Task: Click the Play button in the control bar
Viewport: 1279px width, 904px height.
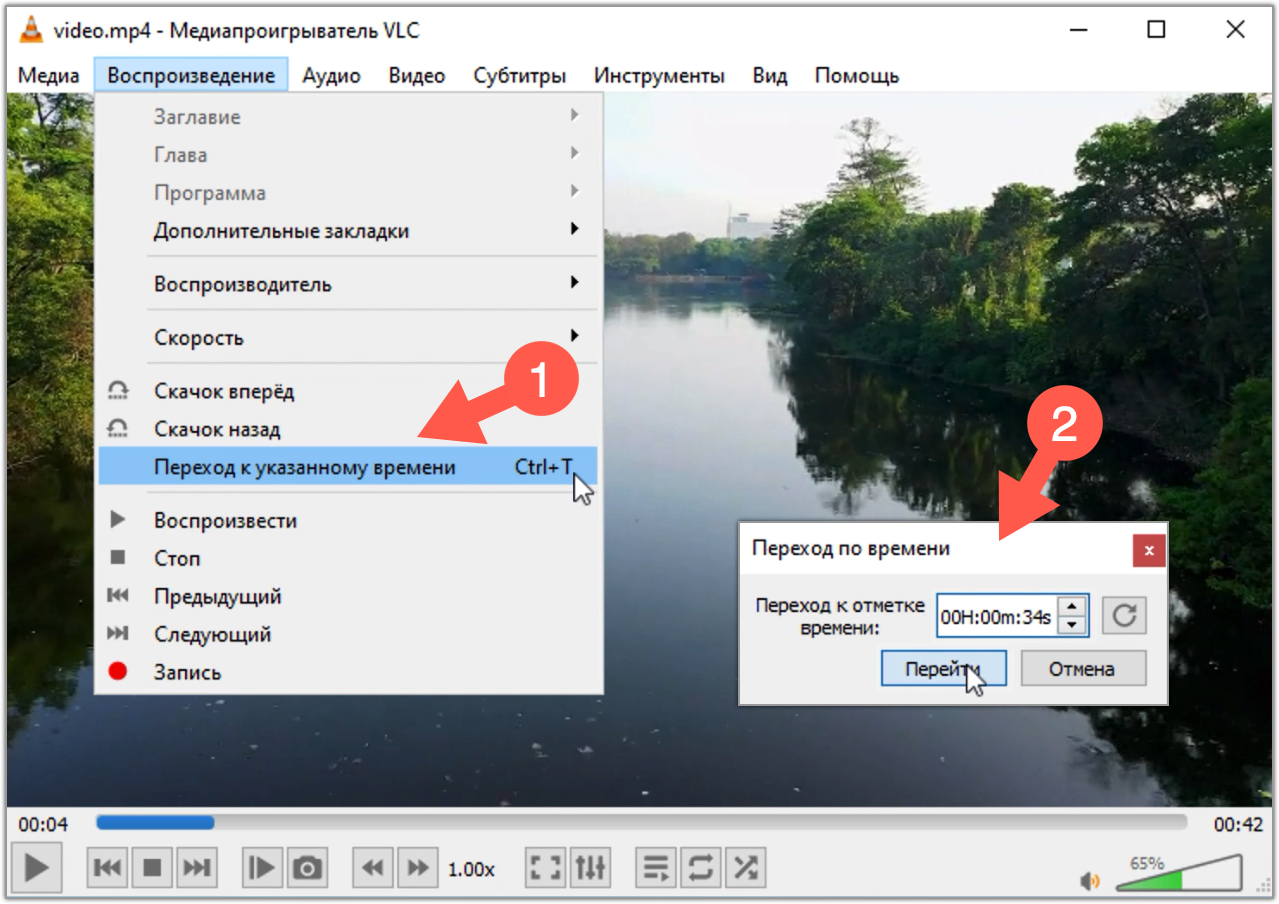Action: click(x=37, y=868)
